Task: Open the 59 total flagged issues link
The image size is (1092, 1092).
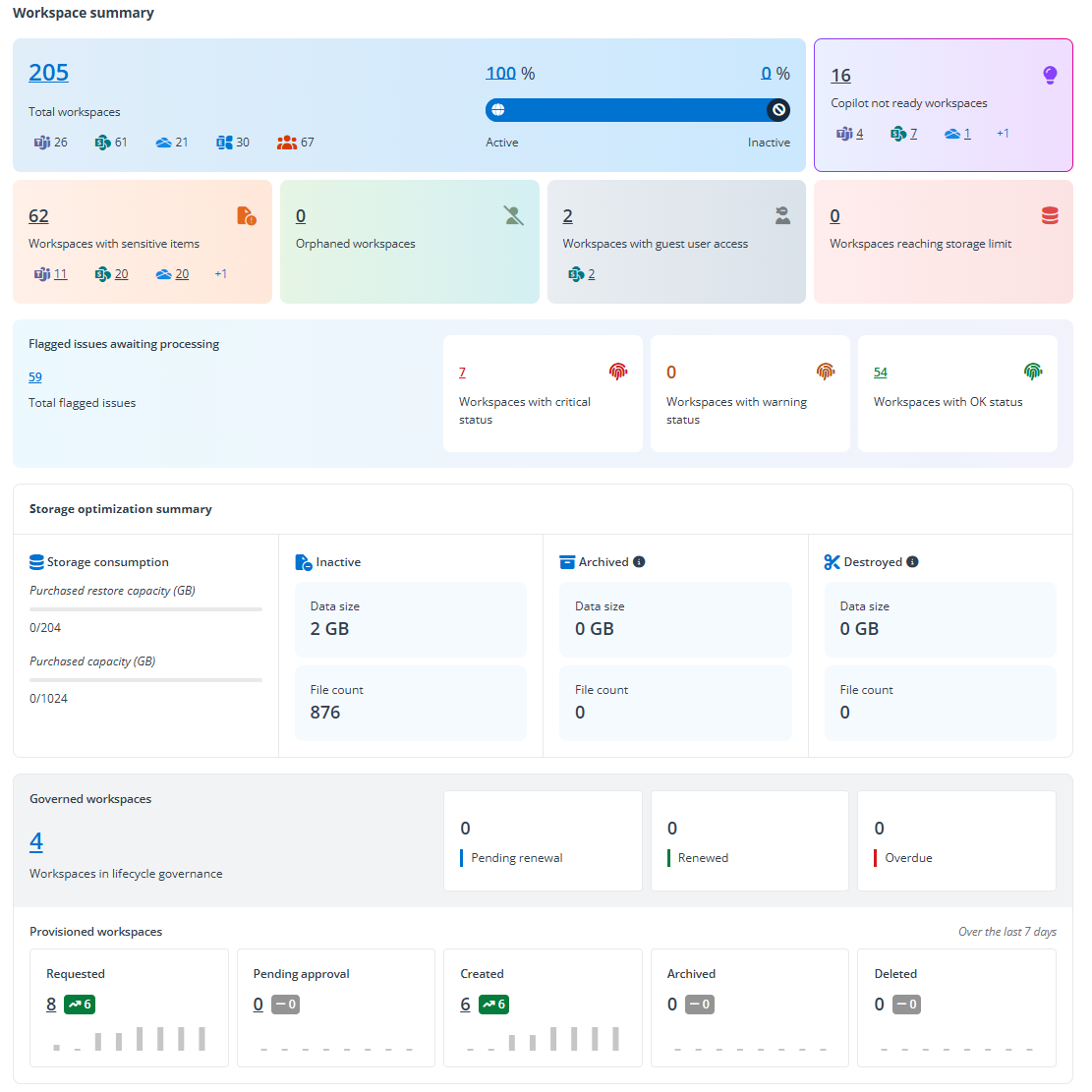Action: pos(35,377)
